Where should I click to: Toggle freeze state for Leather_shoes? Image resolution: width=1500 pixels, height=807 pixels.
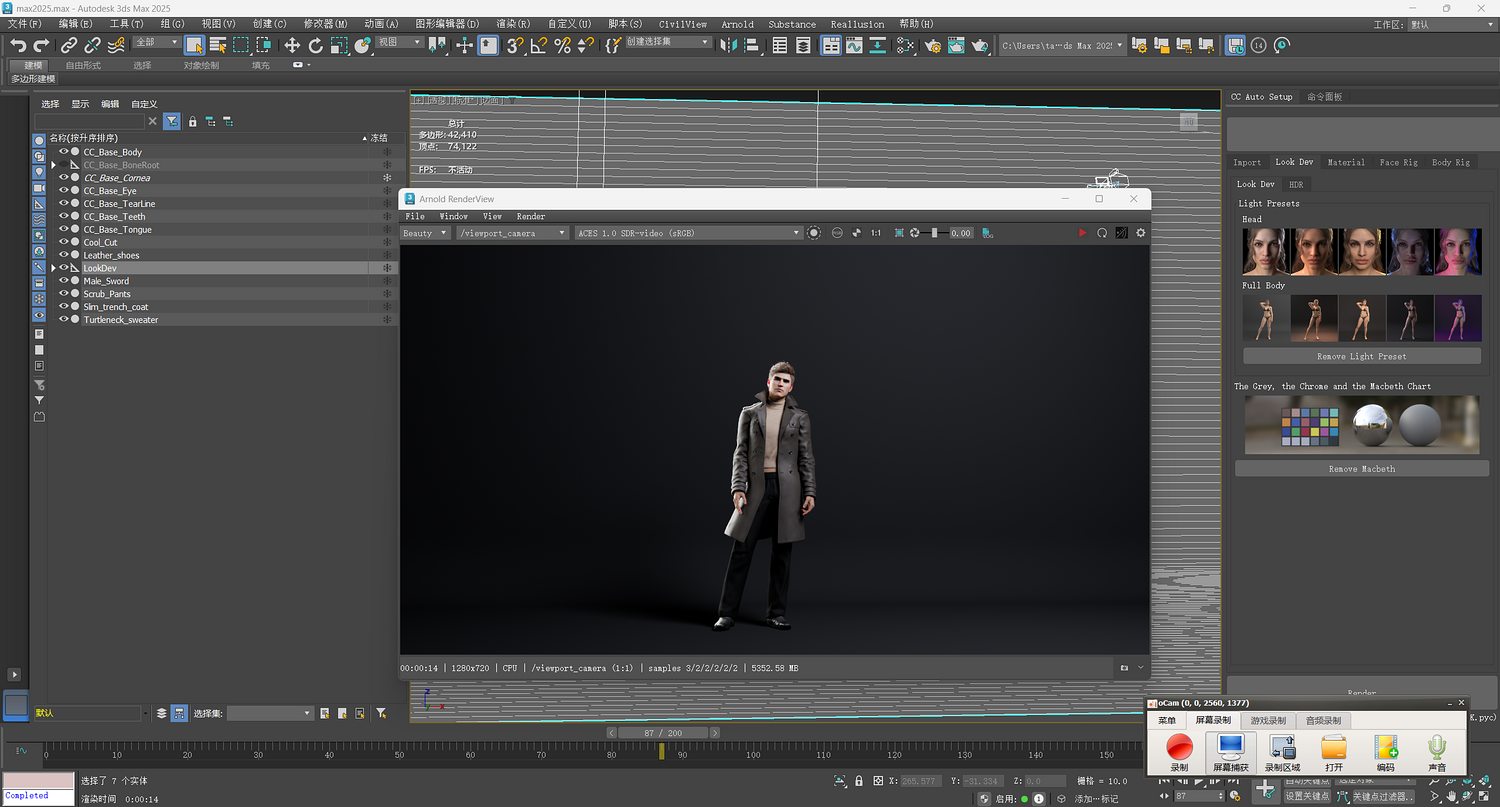pos(387,255)
